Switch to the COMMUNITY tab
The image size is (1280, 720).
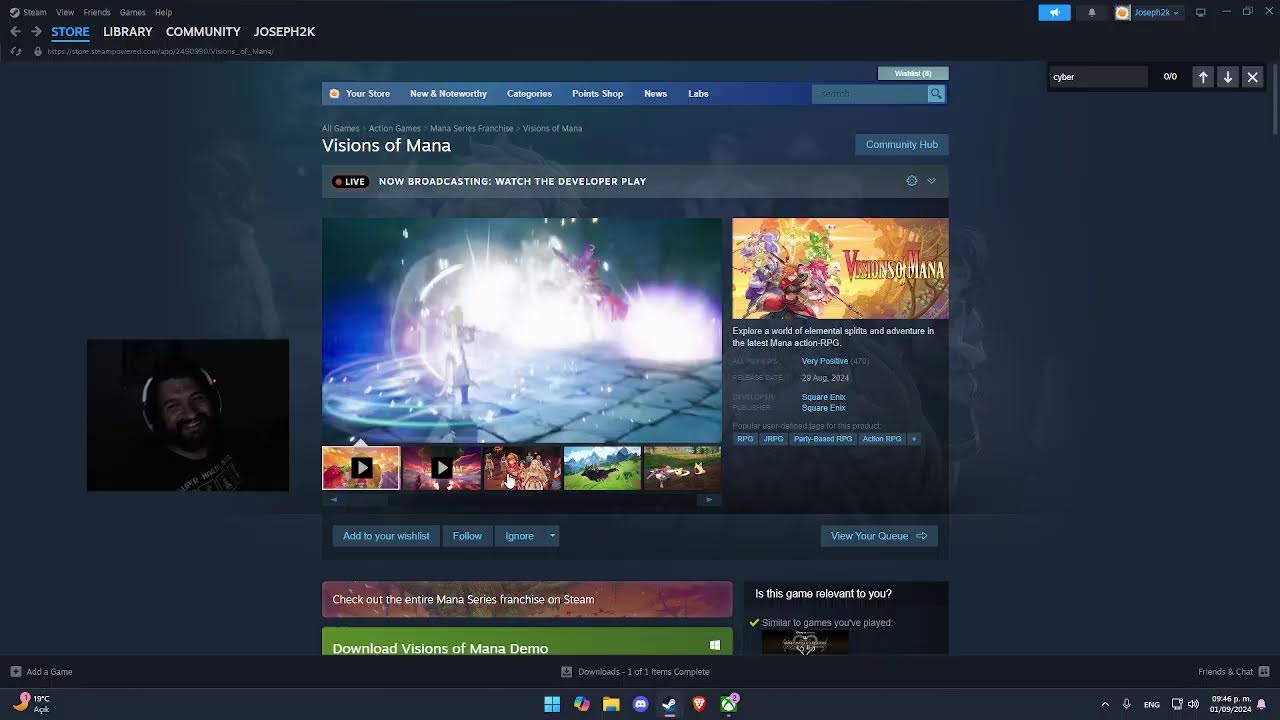pyautogui.click(x=203, y=31)
